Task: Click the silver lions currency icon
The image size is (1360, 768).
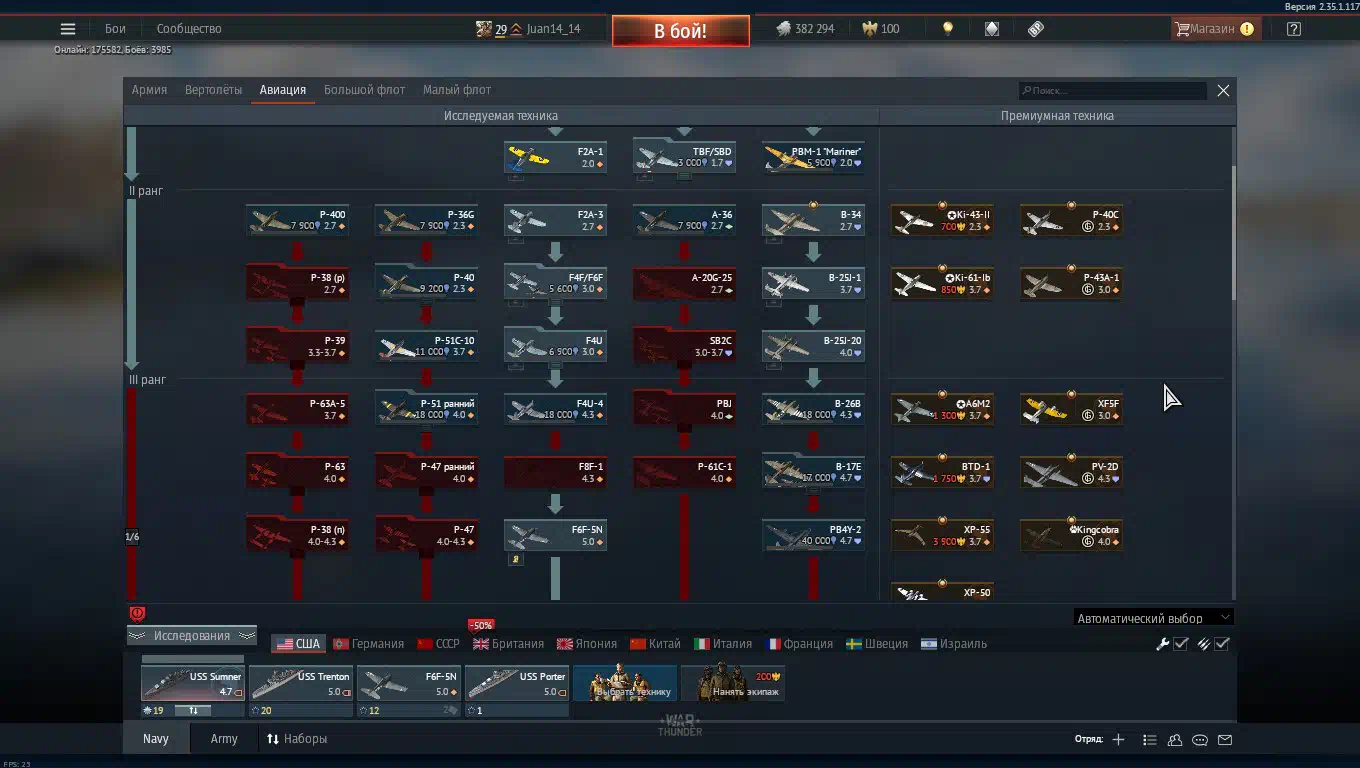Action: (783, 29)
